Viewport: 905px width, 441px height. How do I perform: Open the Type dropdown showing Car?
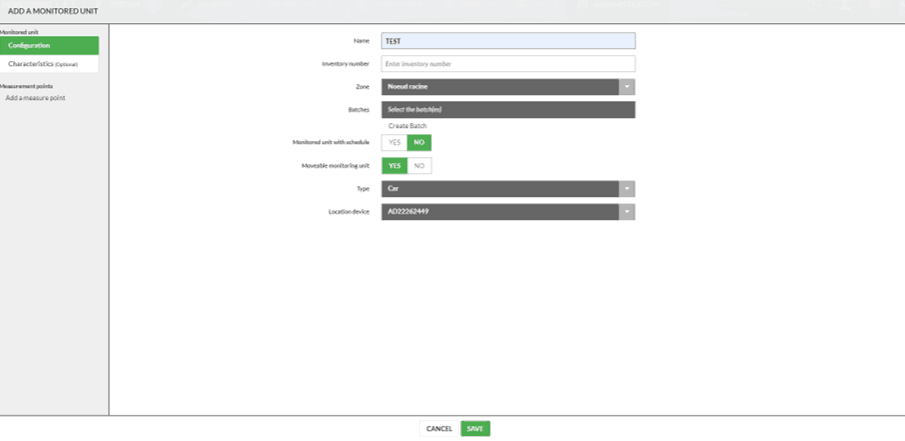coord(500,189)
